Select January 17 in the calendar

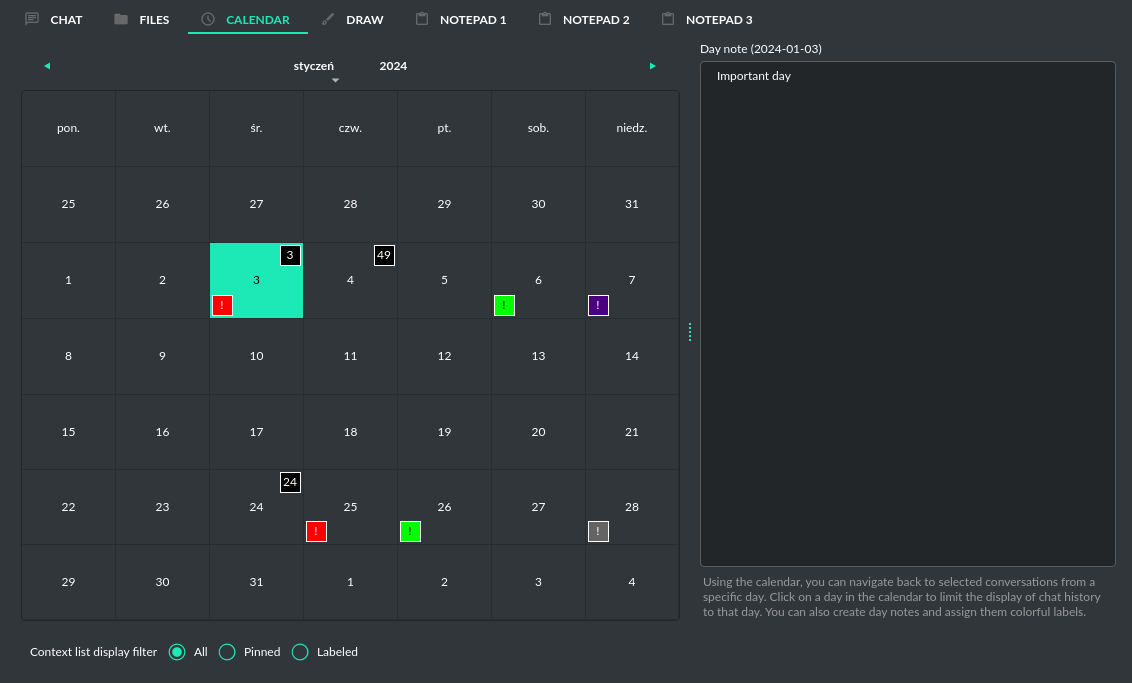(256, 432)
